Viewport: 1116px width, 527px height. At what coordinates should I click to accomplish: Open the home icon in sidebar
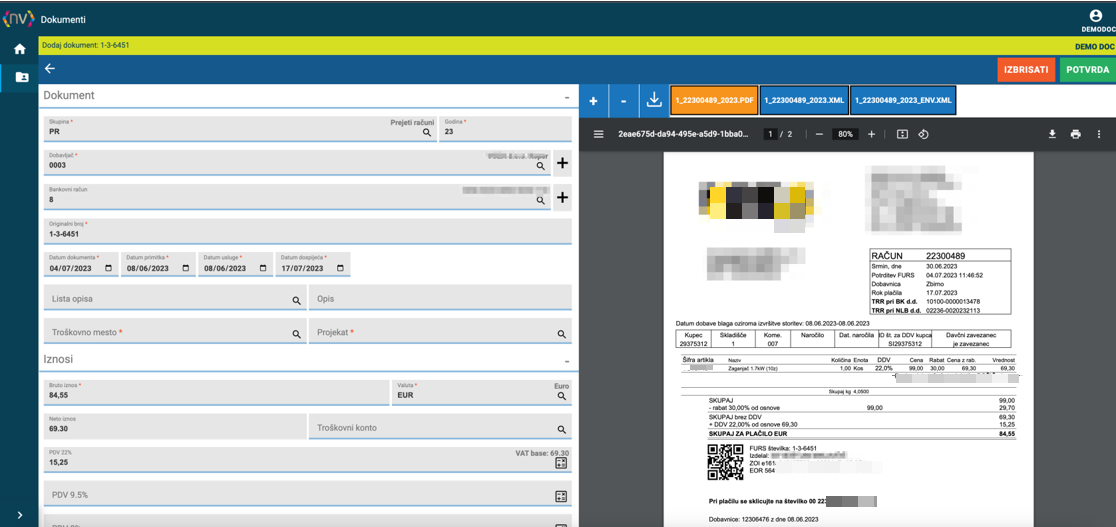pyautogui.click(x=20, y=49)
